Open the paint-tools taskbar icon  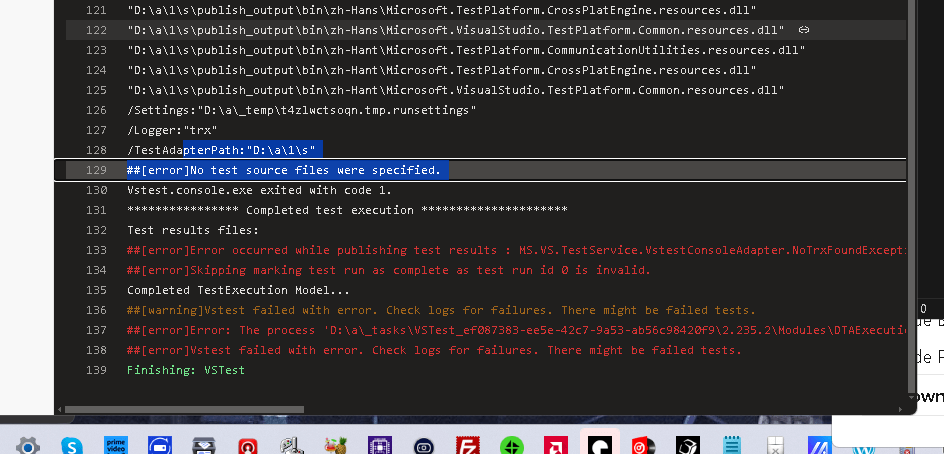[x=291, y=446]
